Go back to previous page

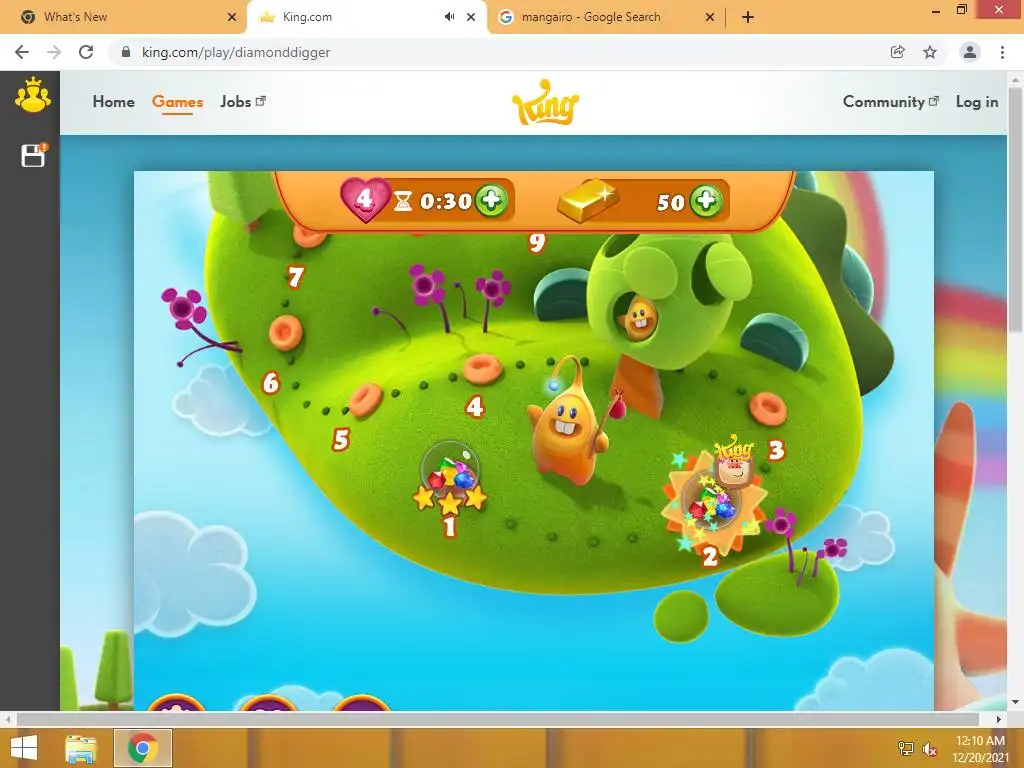click(22, 52)
